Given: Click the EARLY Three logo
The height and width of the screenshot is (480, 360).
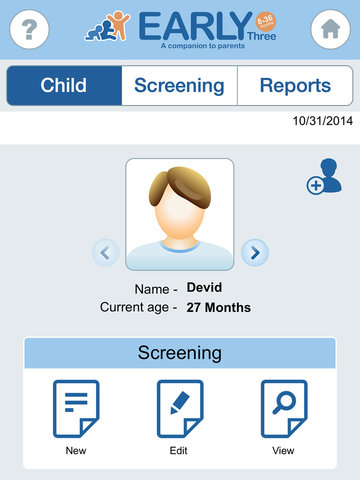Looking at the screenshot, I should pos(180,30).
